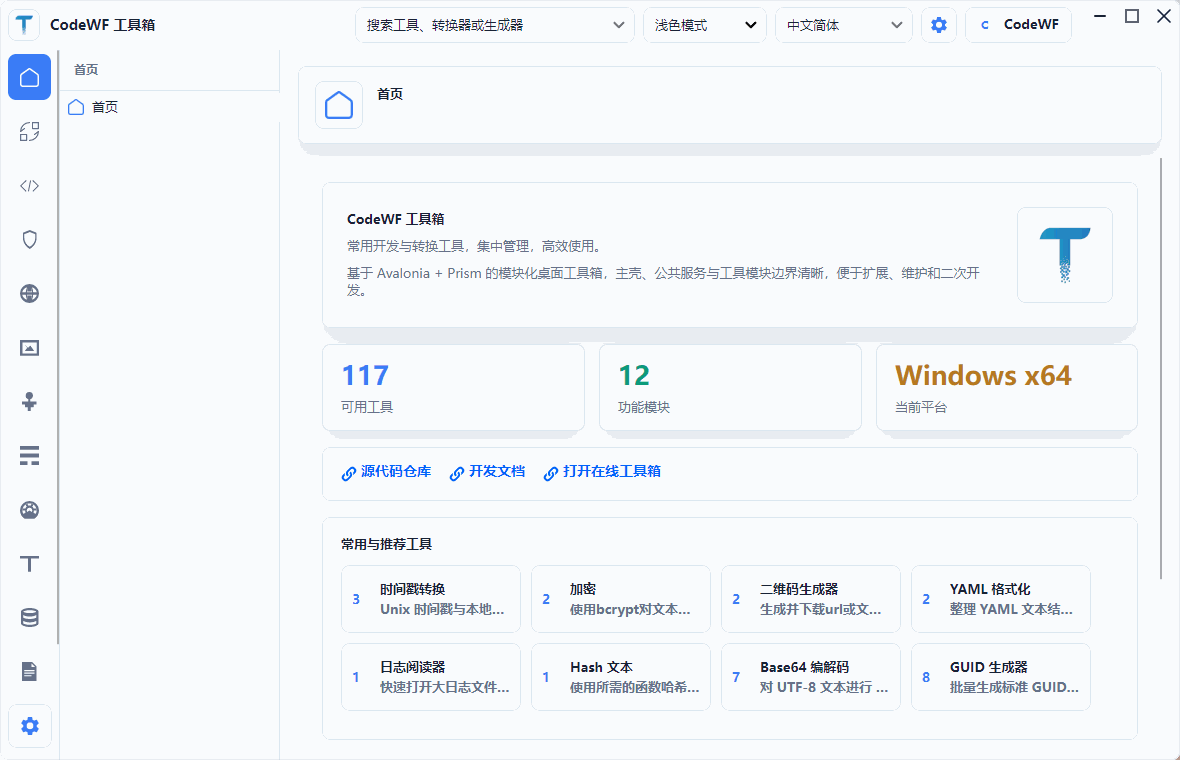
Task: Open the palette color module icon
Action: (x=29, y=510)
